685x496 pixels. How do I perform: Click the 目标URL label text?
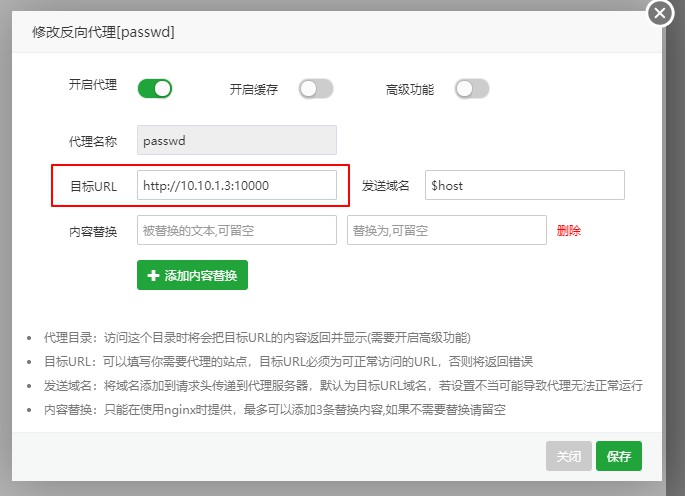coord(93,186)
